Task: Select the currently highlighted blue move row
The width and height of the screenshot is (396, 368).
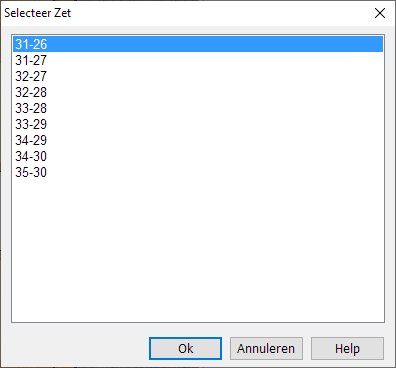Action: coord(198,44)
